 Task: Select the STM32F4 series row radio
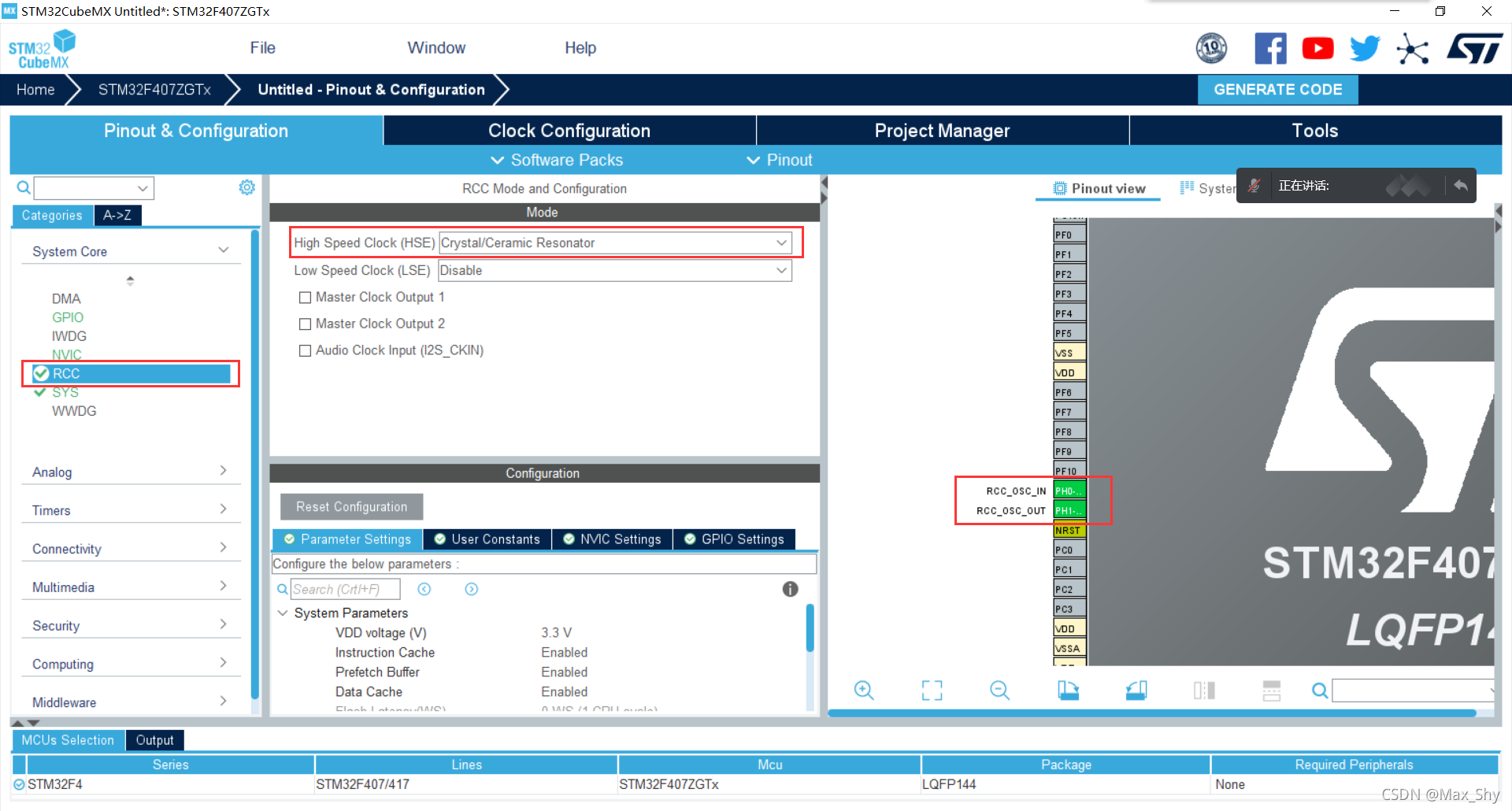coord(19,784)
